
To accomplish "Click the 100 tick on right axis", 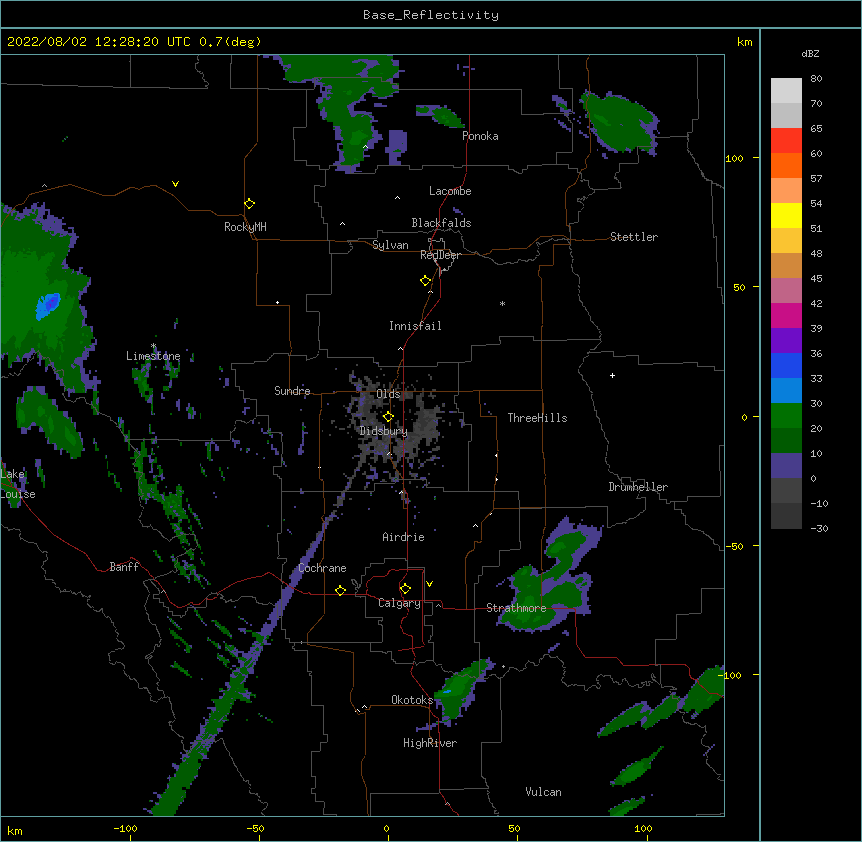I will [734, 158].
